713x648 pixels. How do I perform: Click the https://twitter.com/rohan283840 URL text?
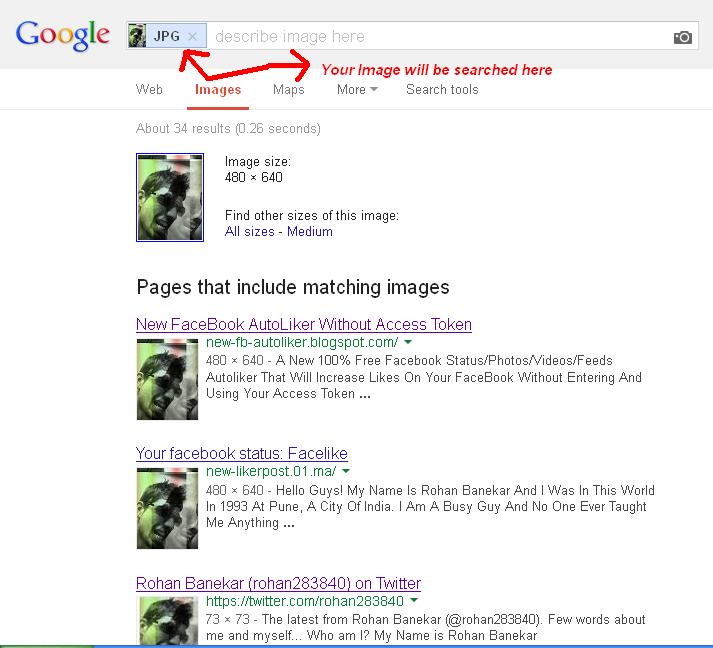coord(305,601)
